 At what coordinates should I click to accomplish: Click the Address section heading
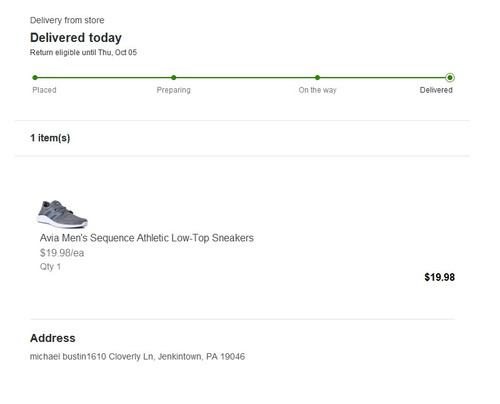pyautogui.click(x=53, y=338)
